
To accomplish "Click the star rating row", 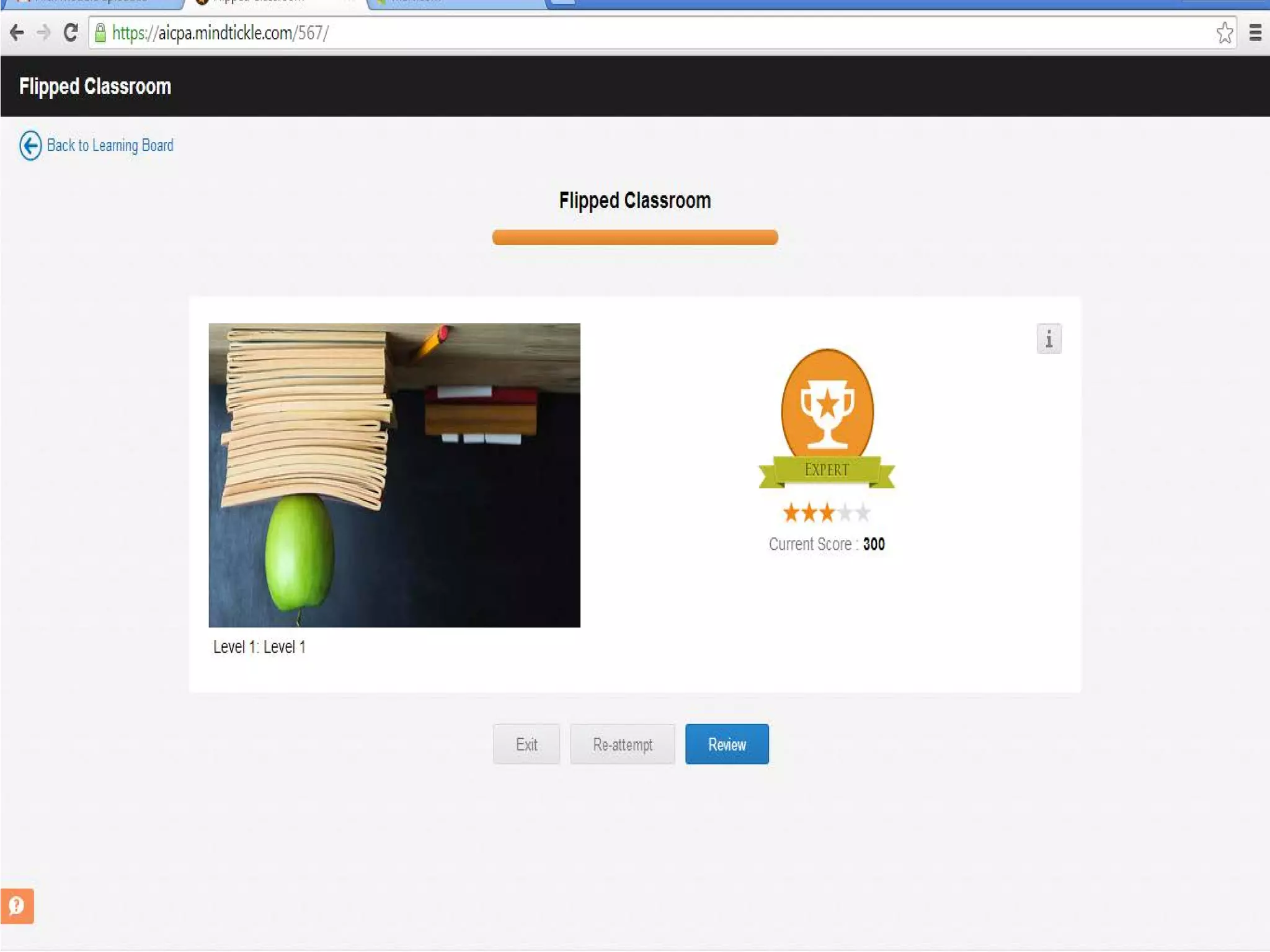I will (827, 513).
